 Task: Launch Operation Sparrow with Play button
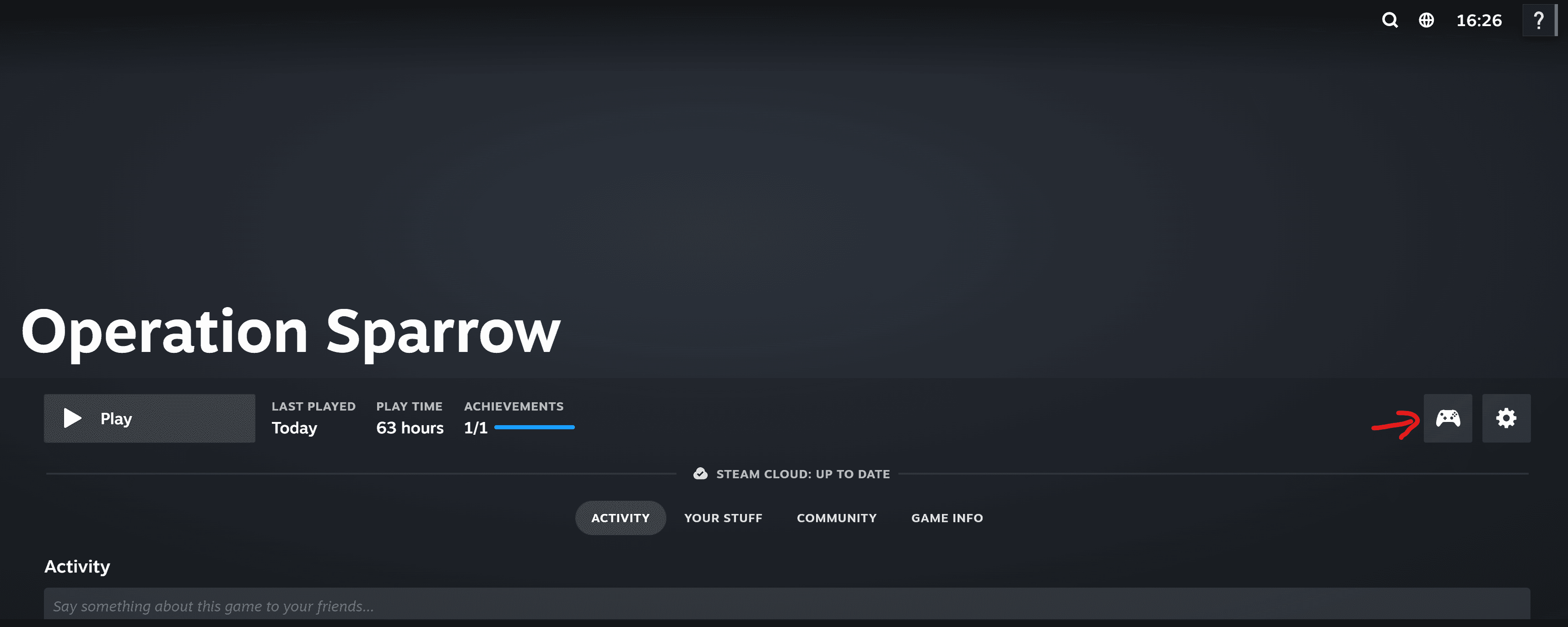[x=149, y=418]
